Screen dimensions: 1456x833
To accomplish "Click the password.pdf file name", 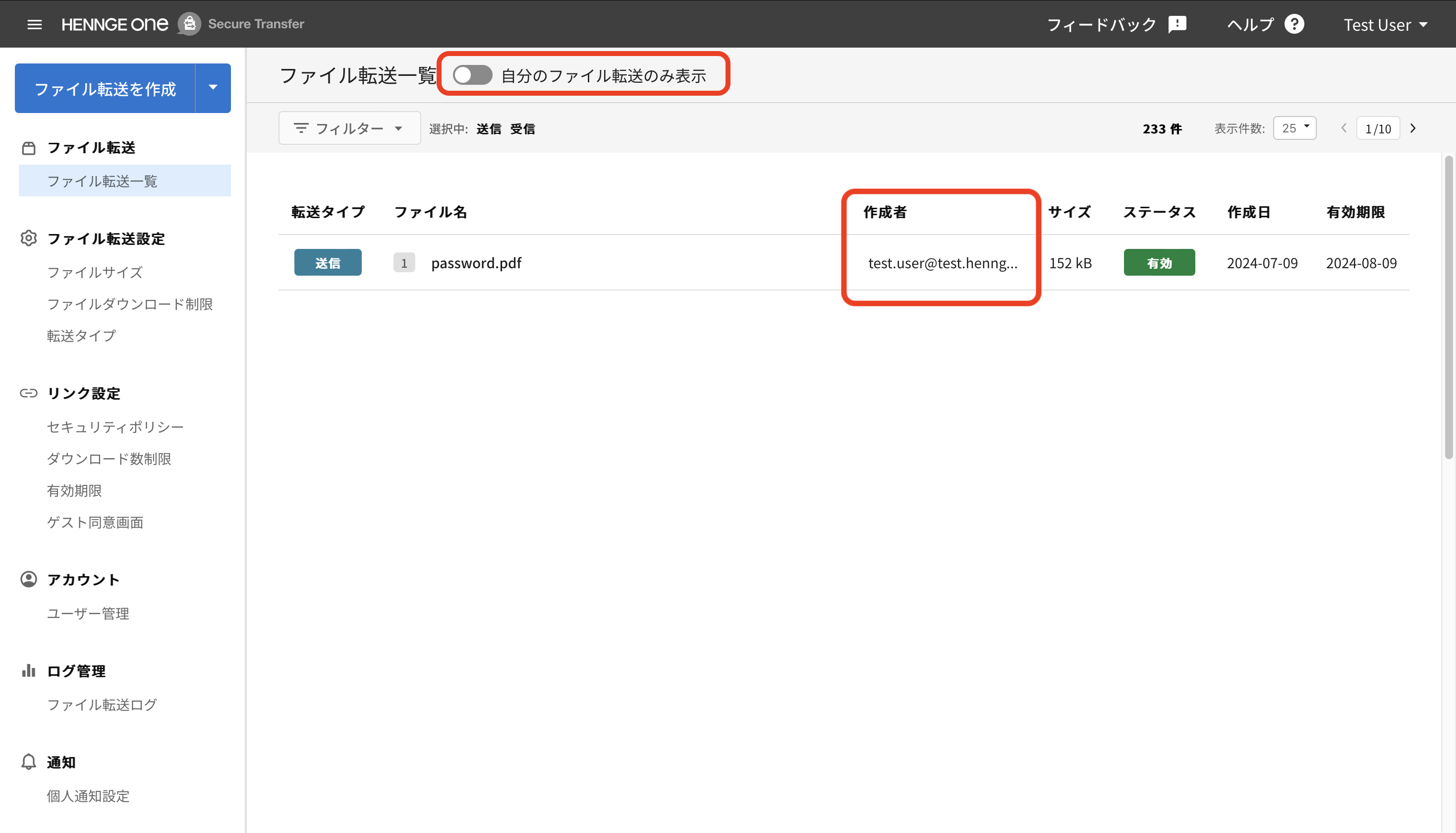I will click(x=476, y=263).
